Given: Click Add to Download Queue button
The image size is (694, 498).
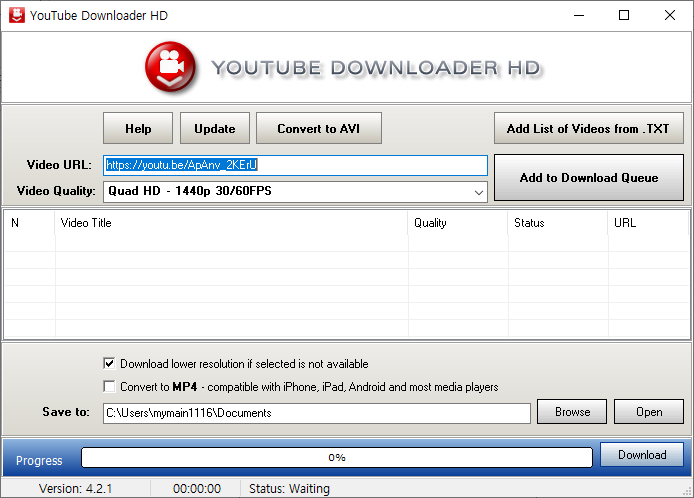Looking at the screenshot, I should (589, 178).
